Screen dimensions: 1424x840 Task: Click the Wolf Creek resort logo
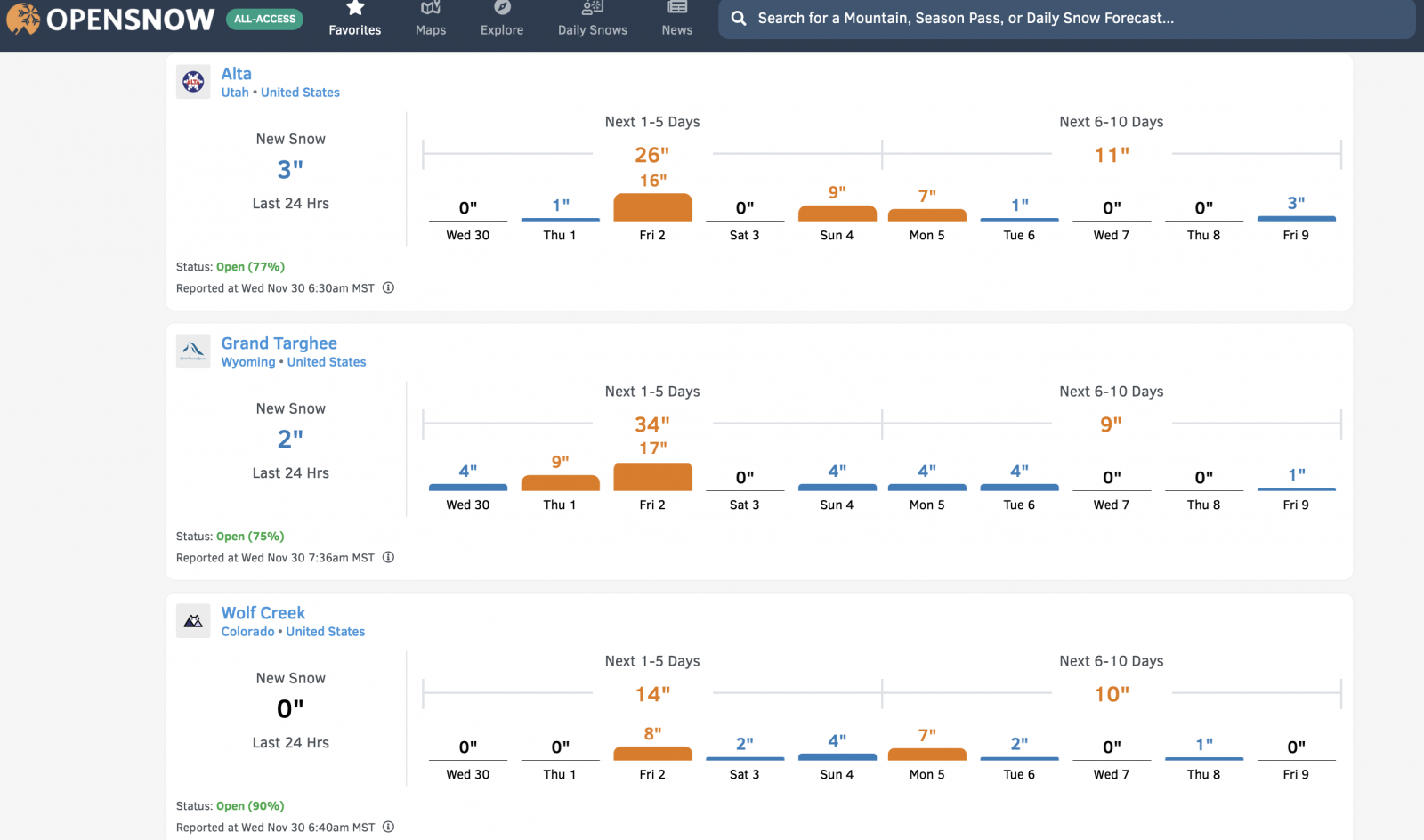193,621
